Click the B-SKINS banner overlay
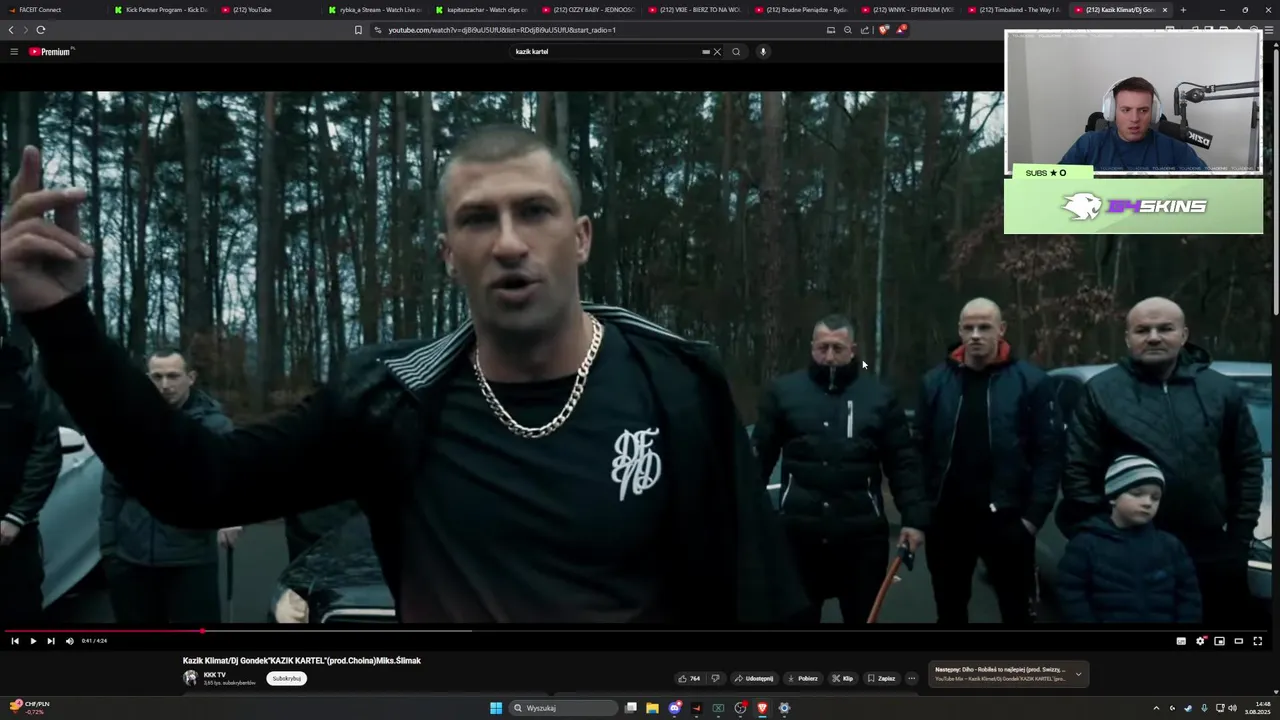Screen dimensions: 1280x720 (1133, 206)
